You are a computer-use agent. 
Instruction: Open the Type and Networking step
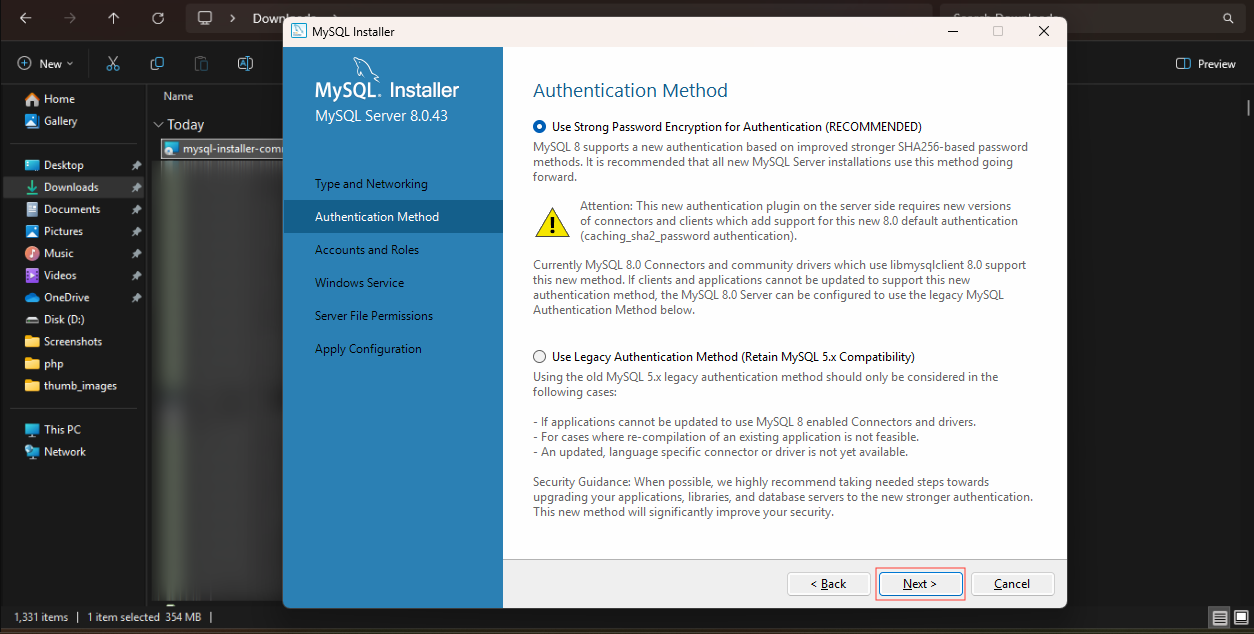pos(371,184)
